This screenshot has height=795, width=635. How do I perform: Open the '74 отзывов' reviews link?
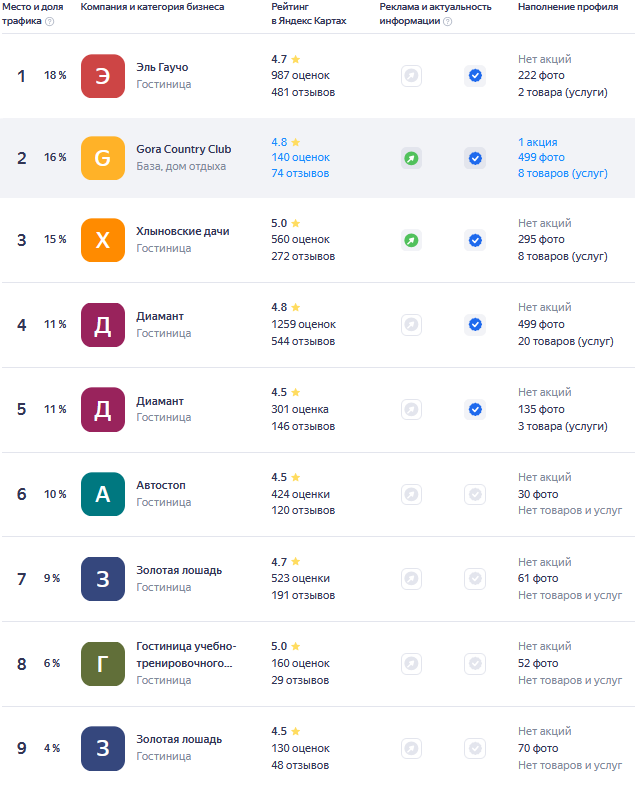point(300,173)
